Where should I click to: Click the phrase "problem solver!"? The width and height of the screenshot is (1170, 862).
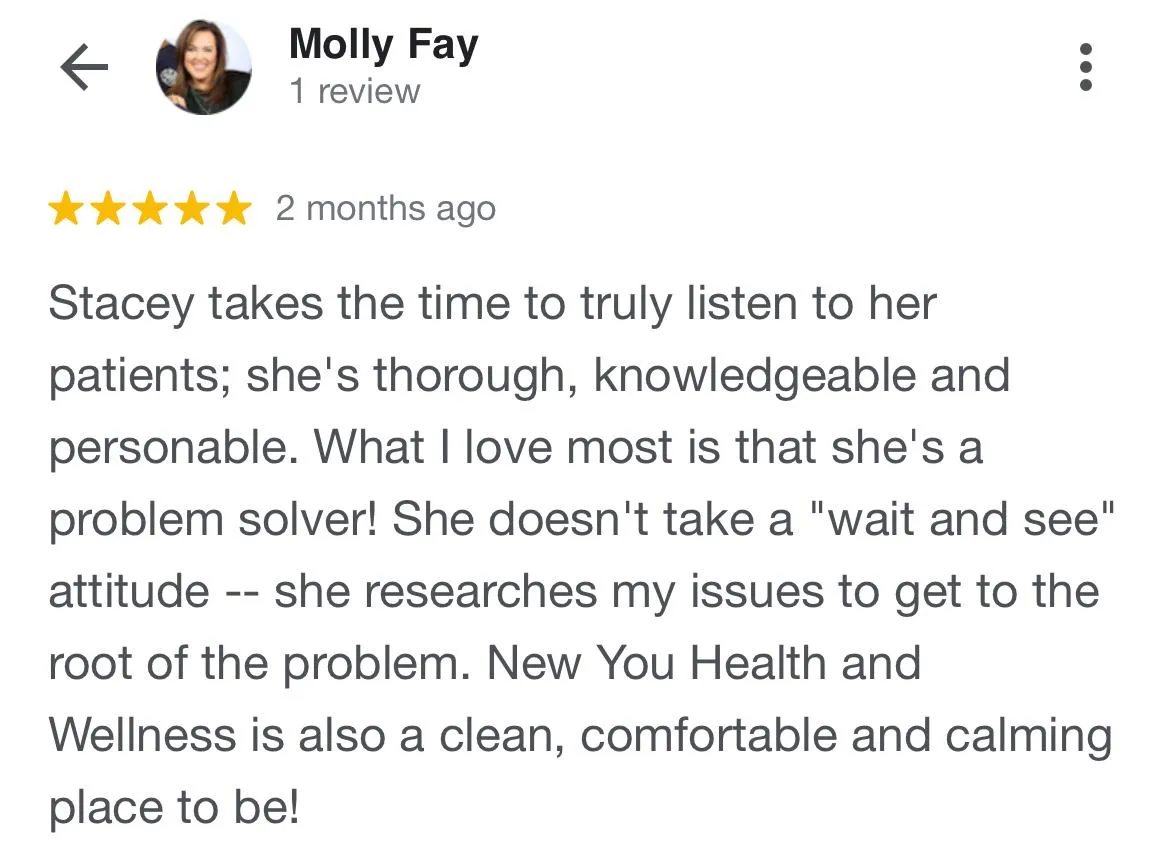click(x=212, y=519)
